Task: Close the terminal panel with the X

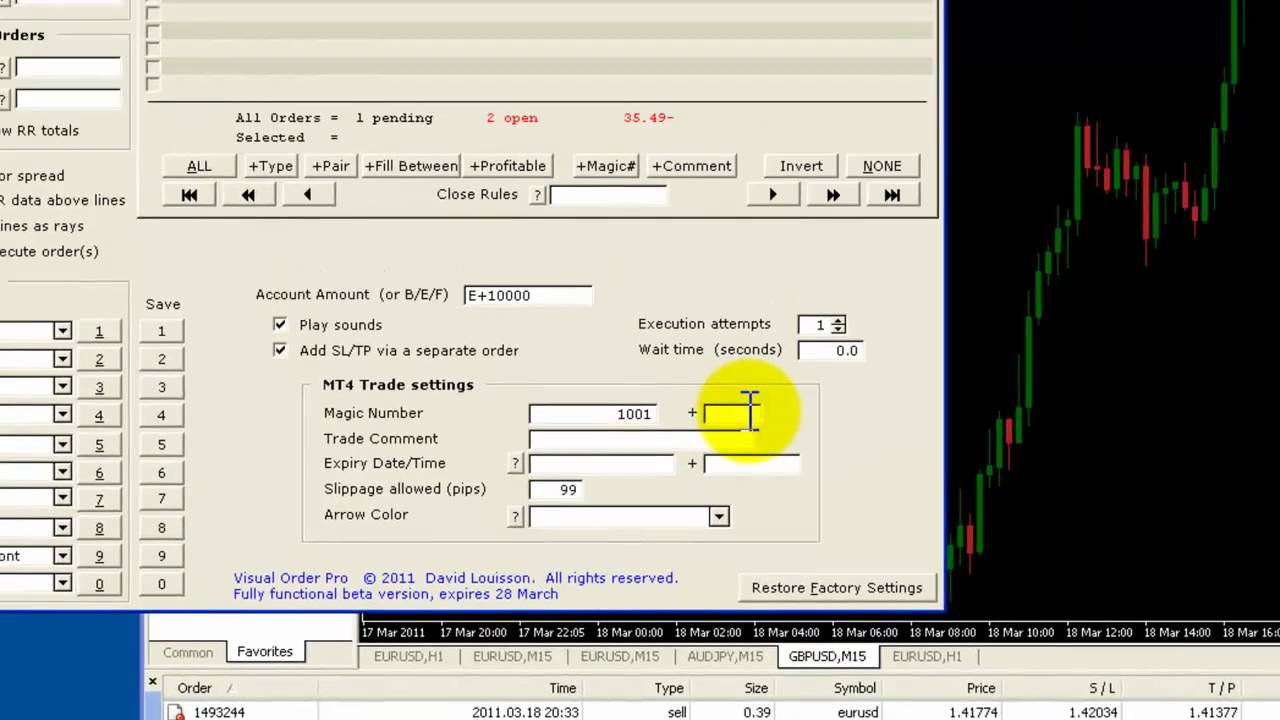Action: tap(152, 682)
